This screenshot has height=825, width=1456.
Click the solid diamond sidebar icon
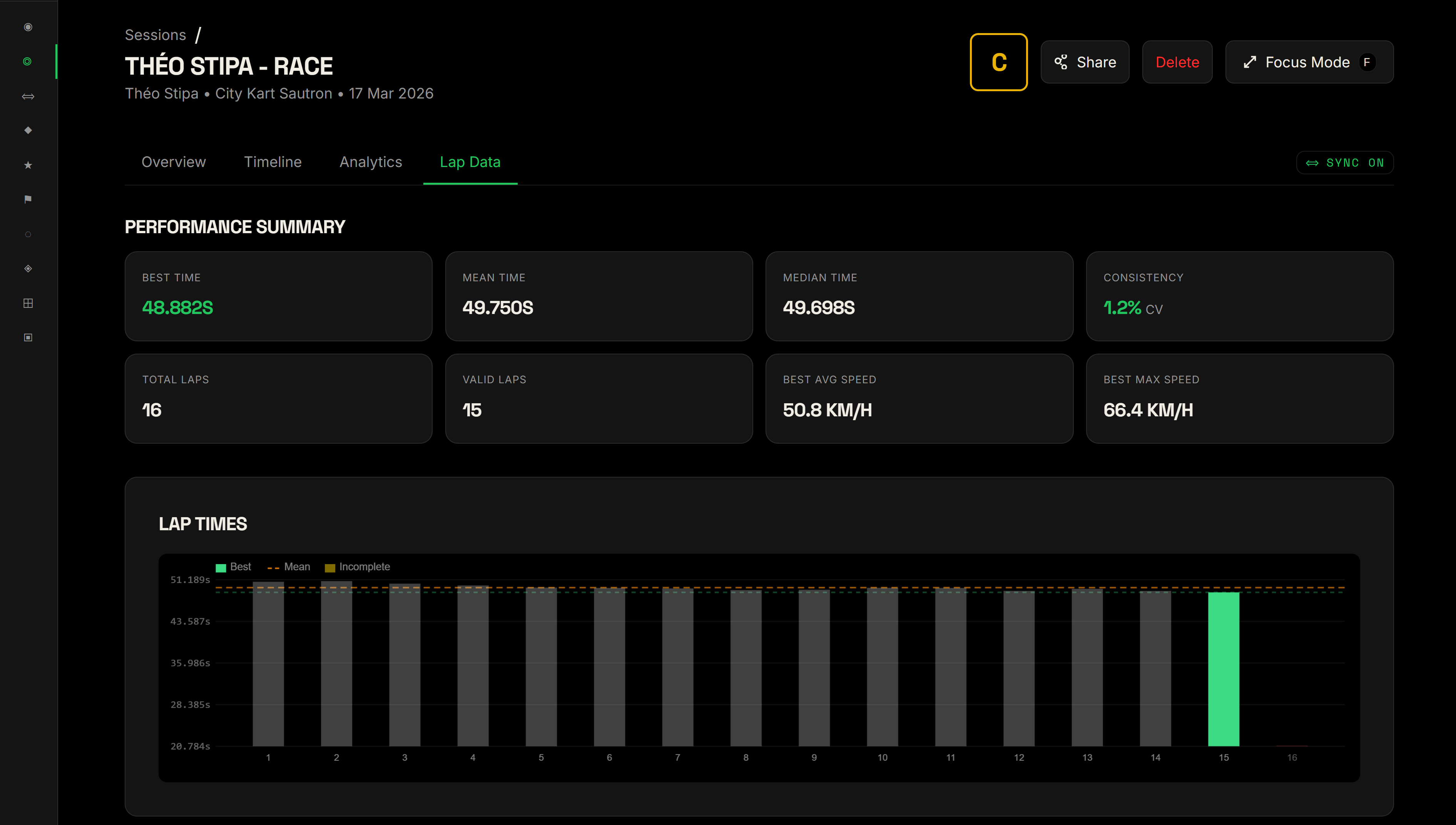tap(28, 130)
